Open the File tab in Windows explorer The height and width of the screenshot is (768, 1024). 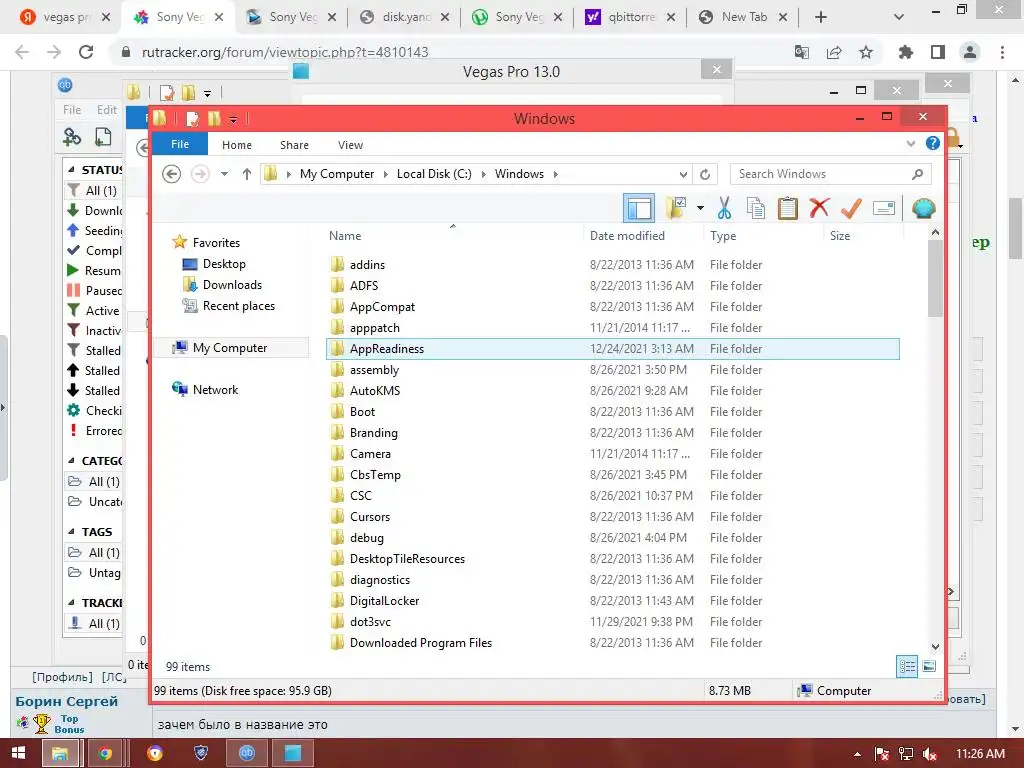coord(180,144)
